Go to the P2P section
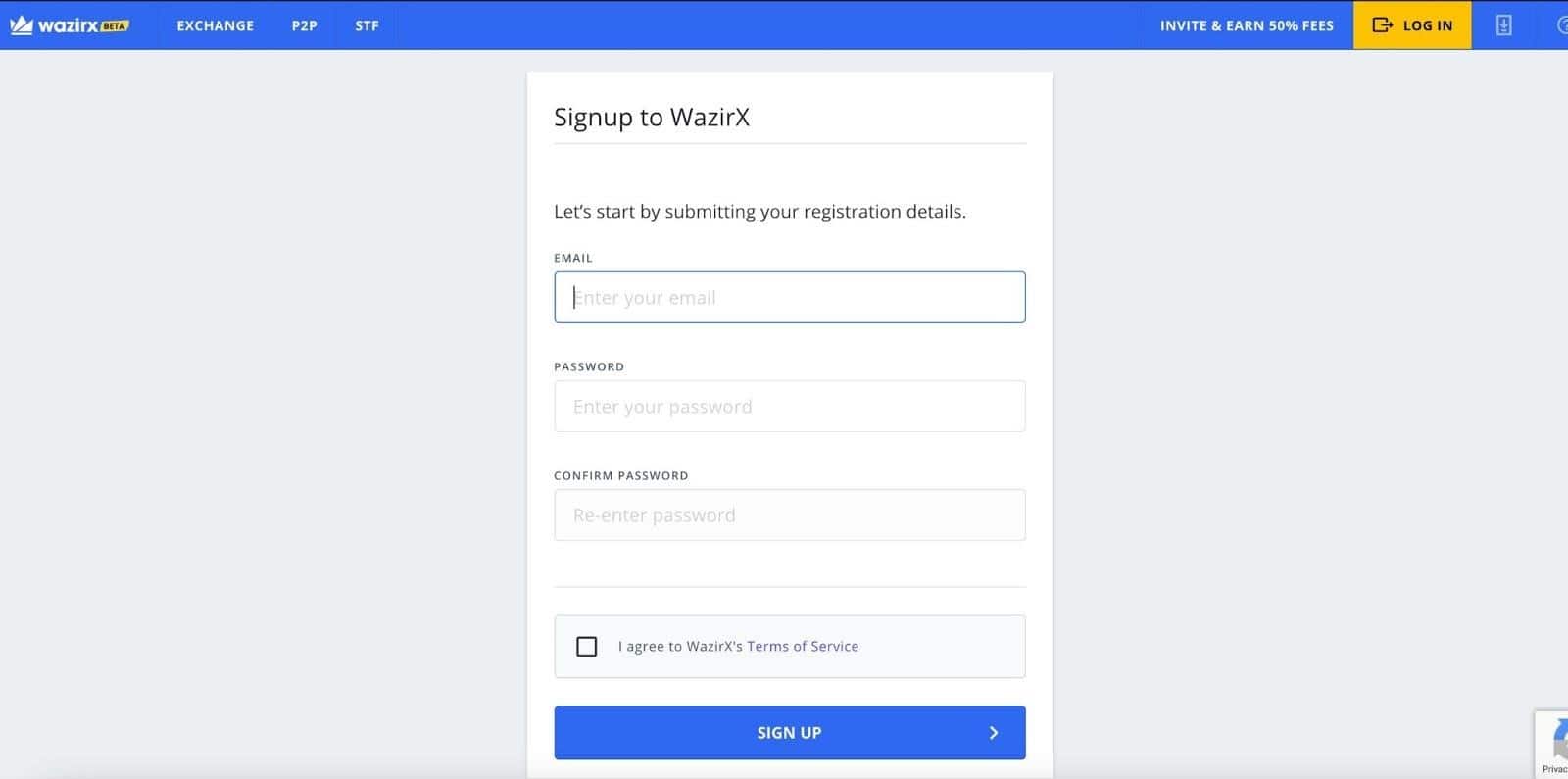1568x779 pixels. pyautogui.click(x=305, y=25)
